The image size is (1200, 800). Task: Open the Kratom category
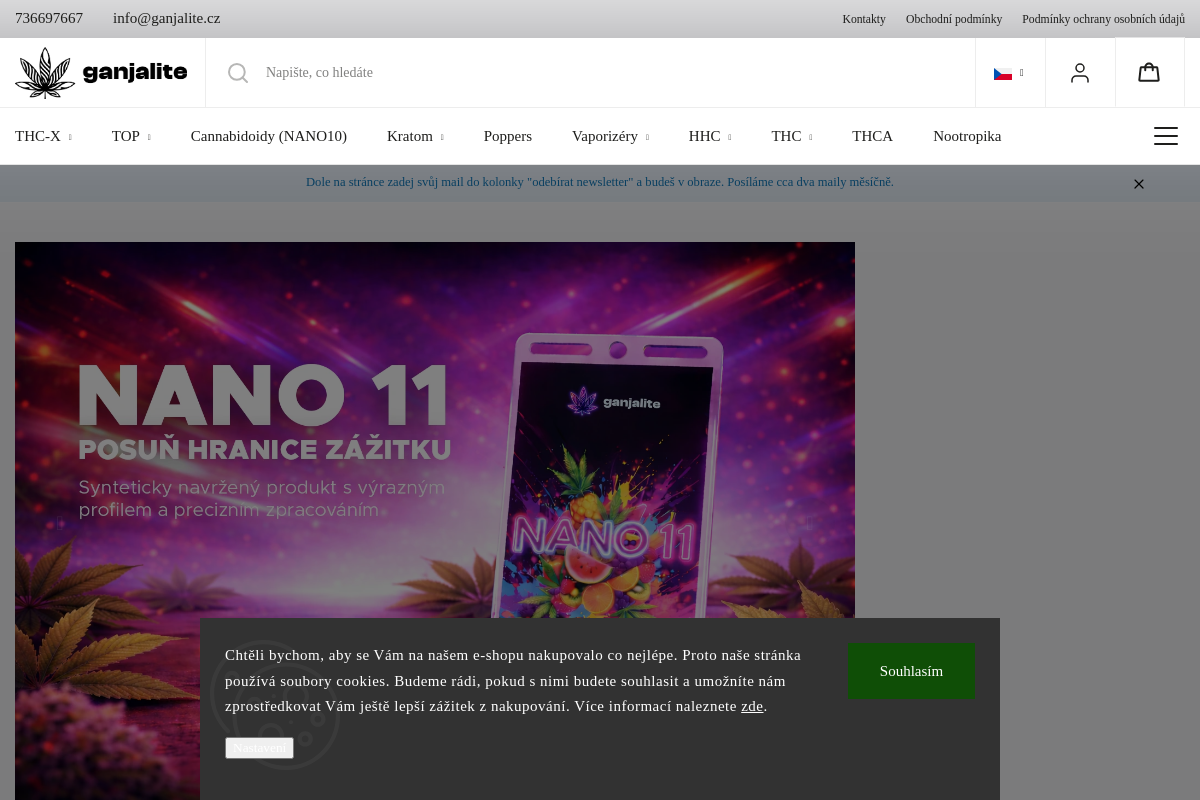(410, 136)
